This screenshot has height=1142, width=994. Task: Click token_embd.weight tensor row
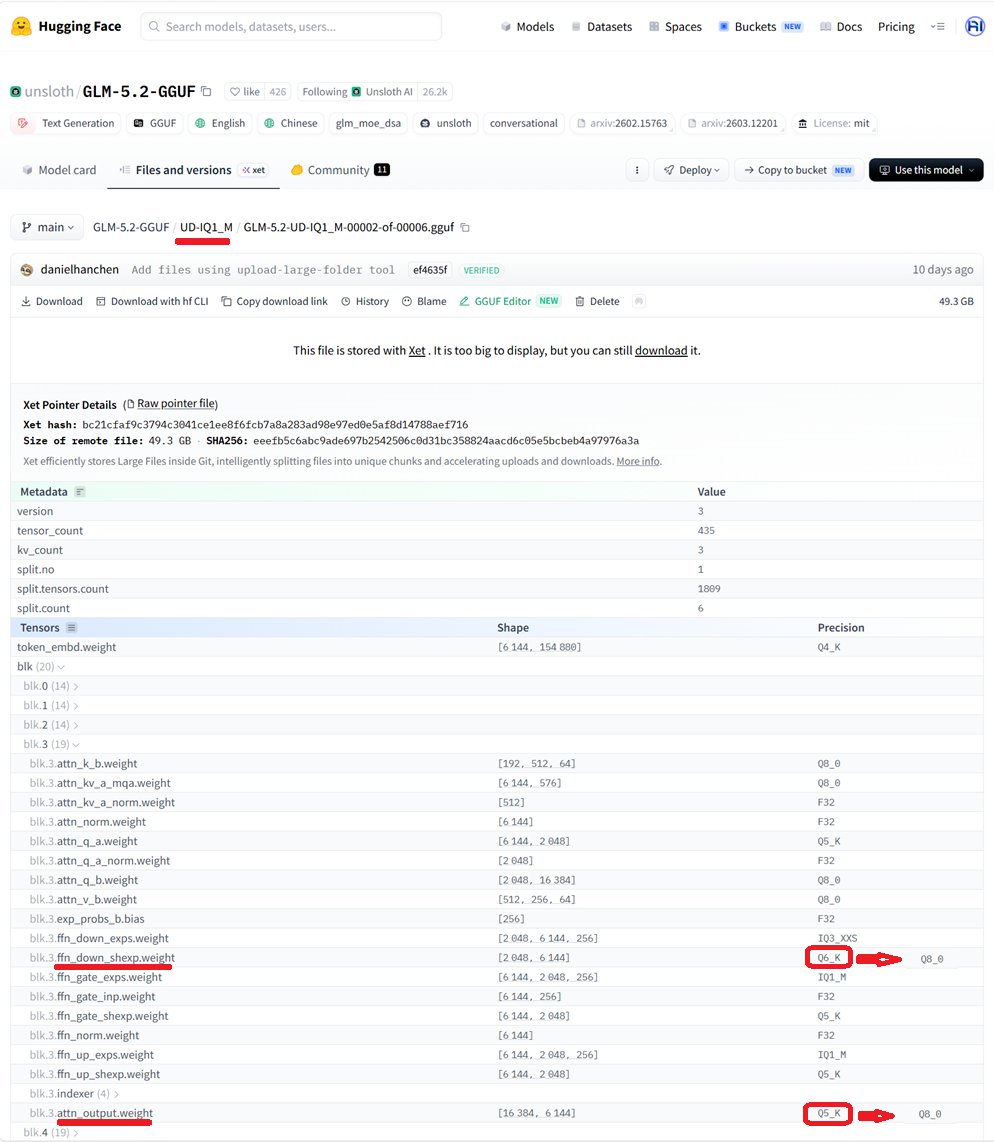coord(497,647)
